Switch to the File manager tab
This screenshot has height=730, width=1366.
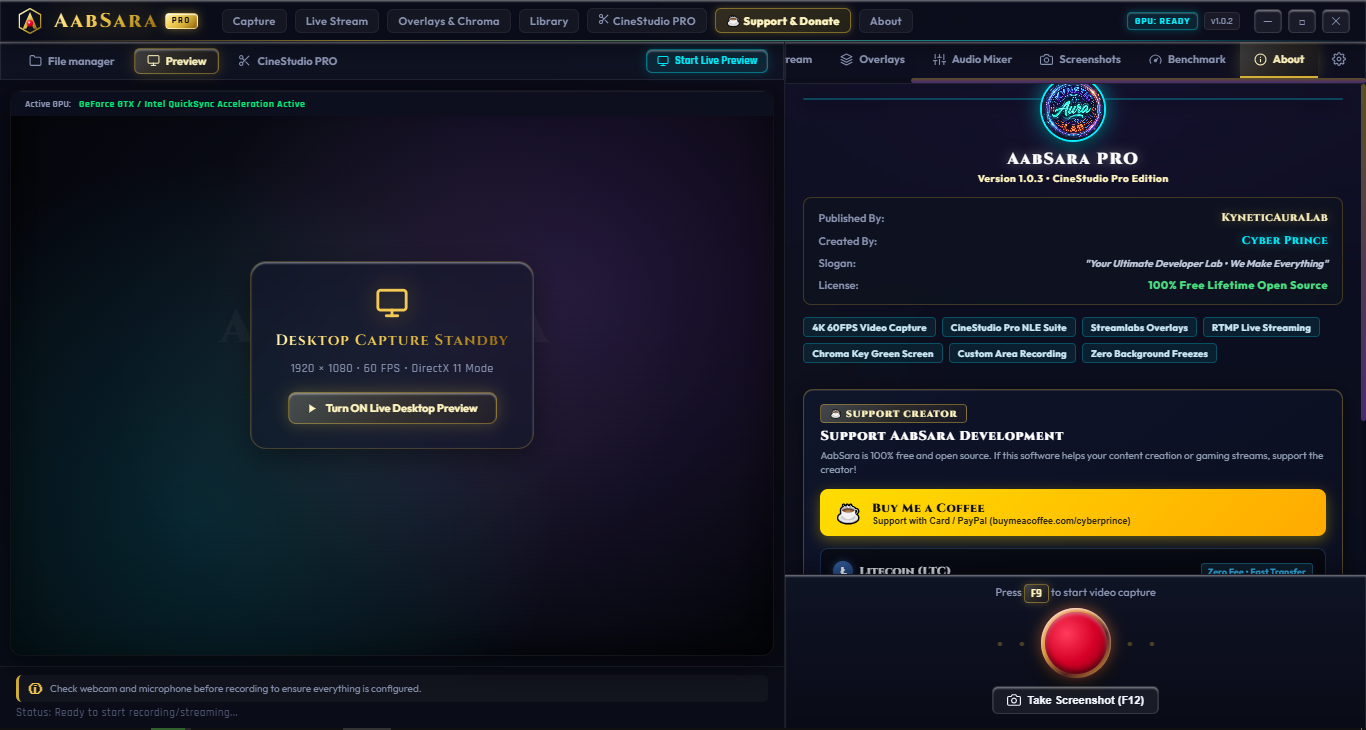click(72, 61)
